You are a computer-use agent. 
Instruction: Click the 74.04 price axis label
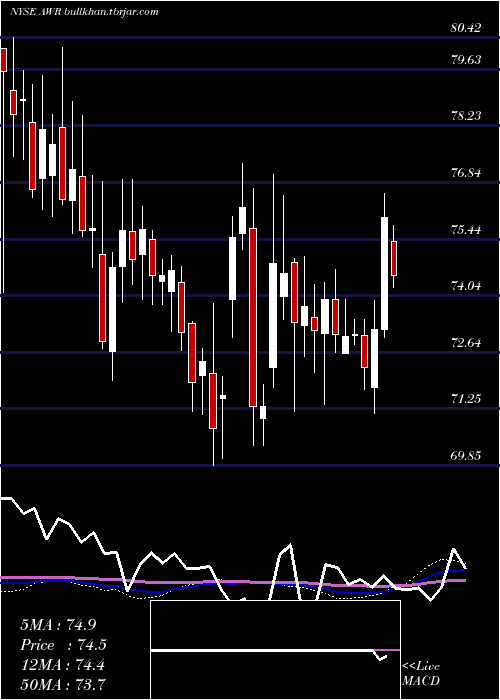[x=466, y=286]
